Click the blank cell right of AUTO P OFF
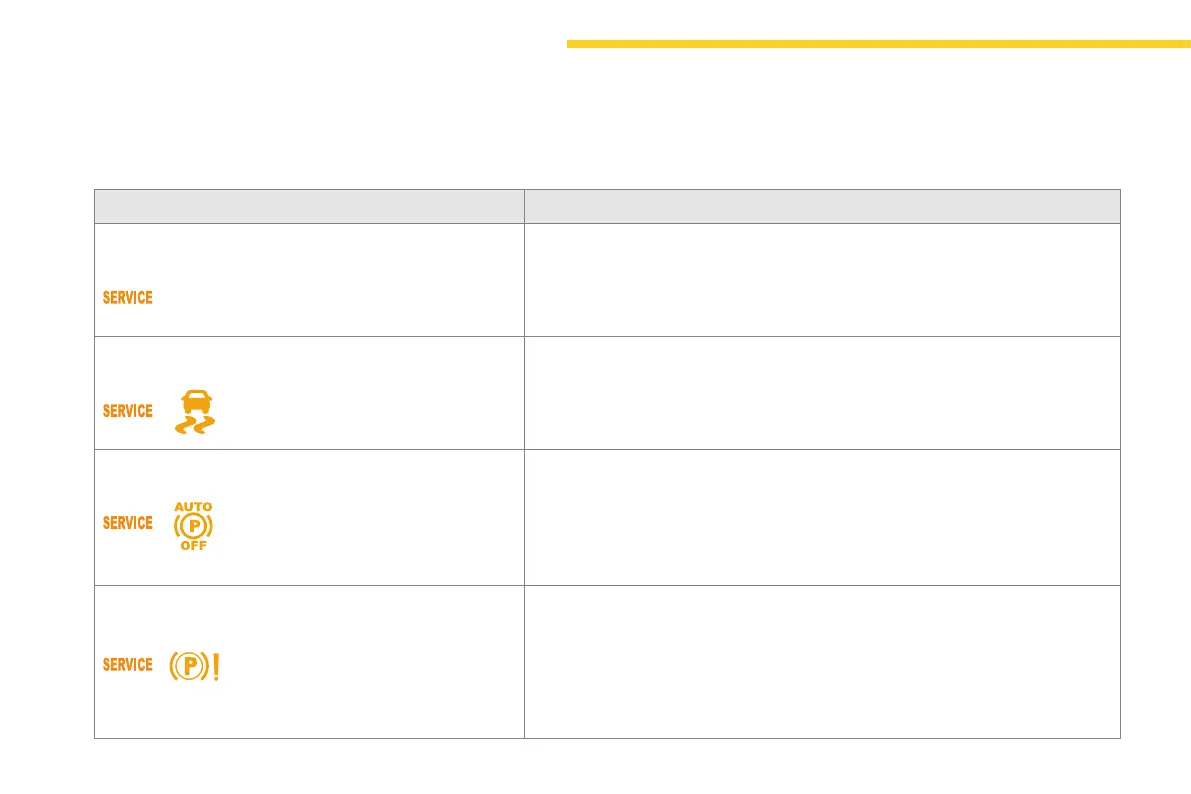Screen dimensions: 1191x794 coord(822,517)
